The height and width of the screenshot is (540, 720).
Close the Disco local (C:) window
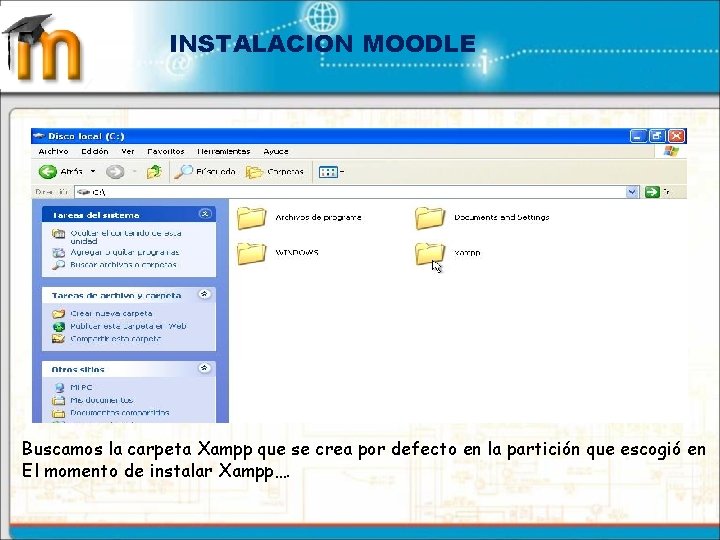click(x=676, y=136)
